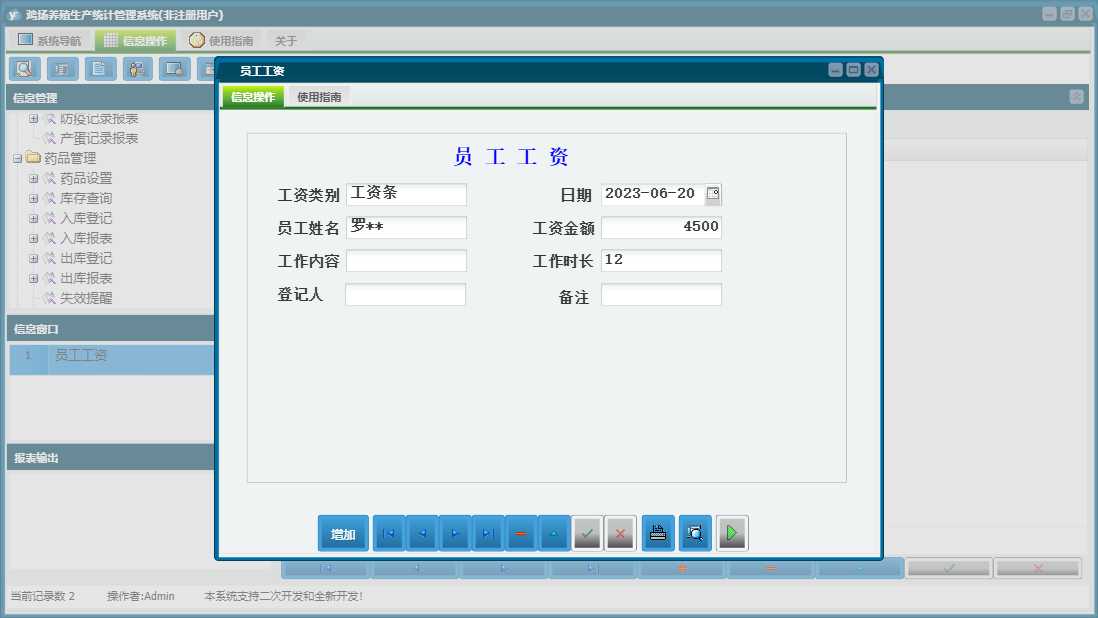Open the 系统导航 main tab

[x=50, y=41]
